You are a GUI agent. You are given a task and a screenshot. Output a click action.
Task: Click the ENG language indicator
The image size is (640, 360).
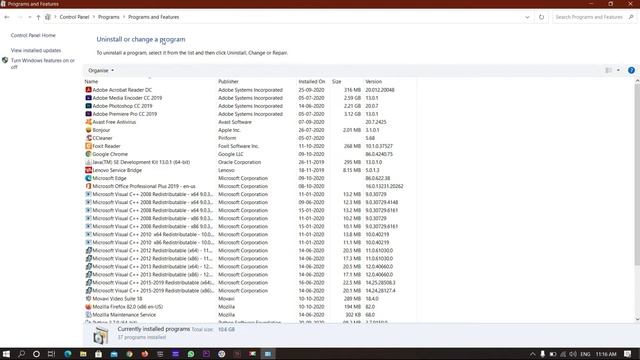pyautogui.click(x=585, y=354)
